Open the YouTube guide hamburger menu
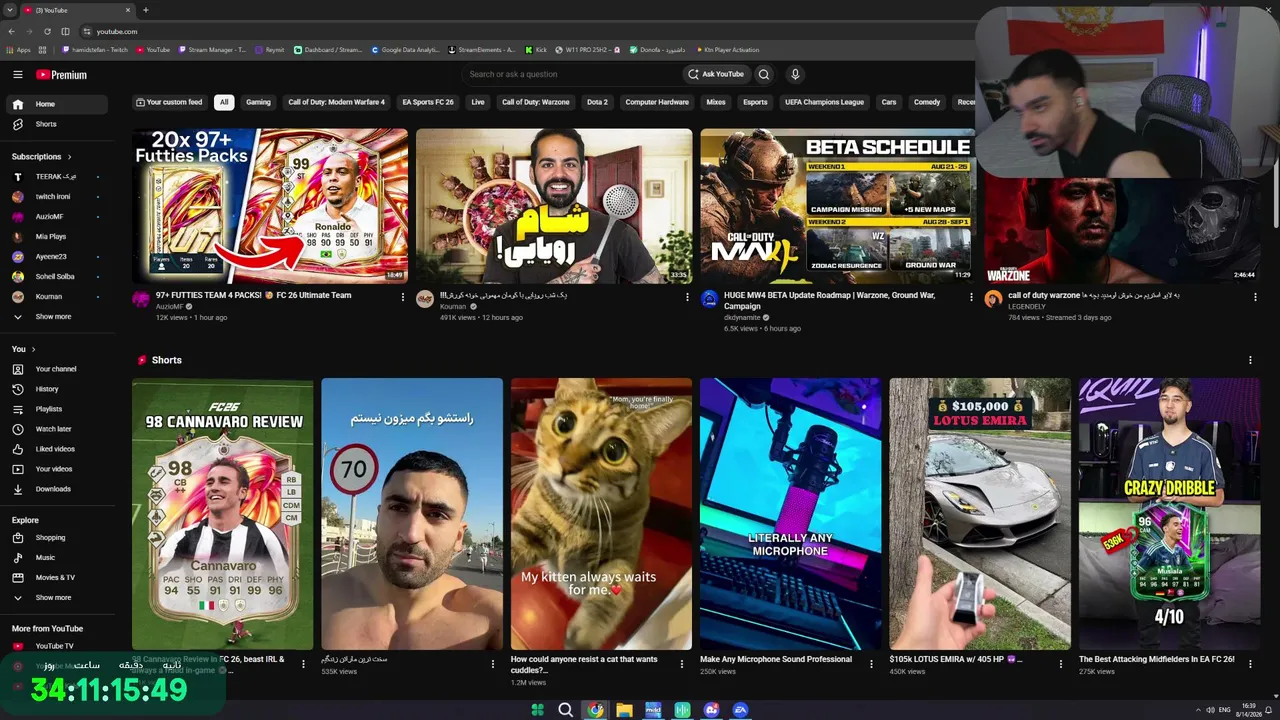The width and height of the screenshot is (1280, 720). pos(17,75)
